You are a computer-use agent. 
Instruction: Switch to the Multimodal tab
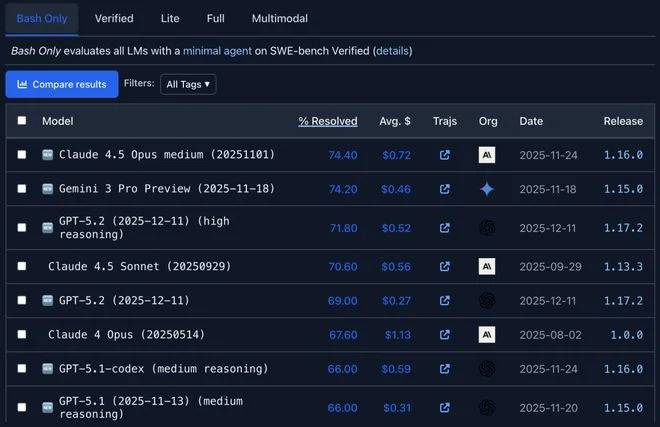point(280,18)
